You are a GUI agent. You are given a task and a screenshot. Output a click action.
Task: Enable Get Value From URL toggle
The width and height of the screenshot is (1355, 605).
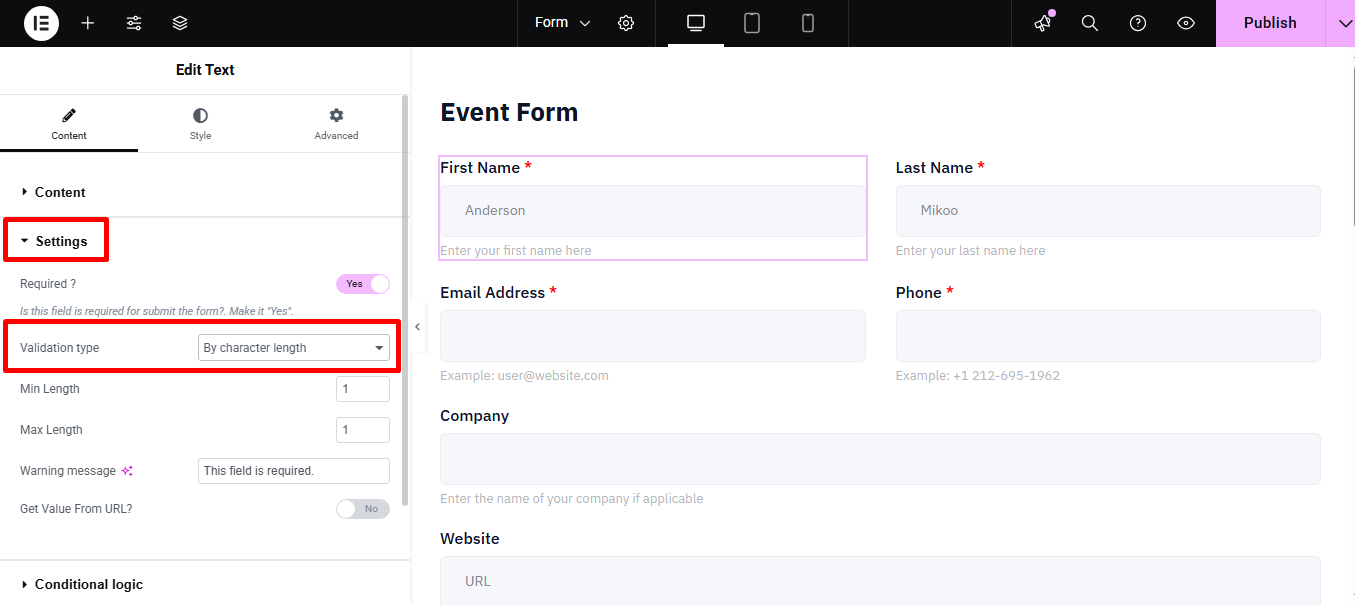coord(363,509)
